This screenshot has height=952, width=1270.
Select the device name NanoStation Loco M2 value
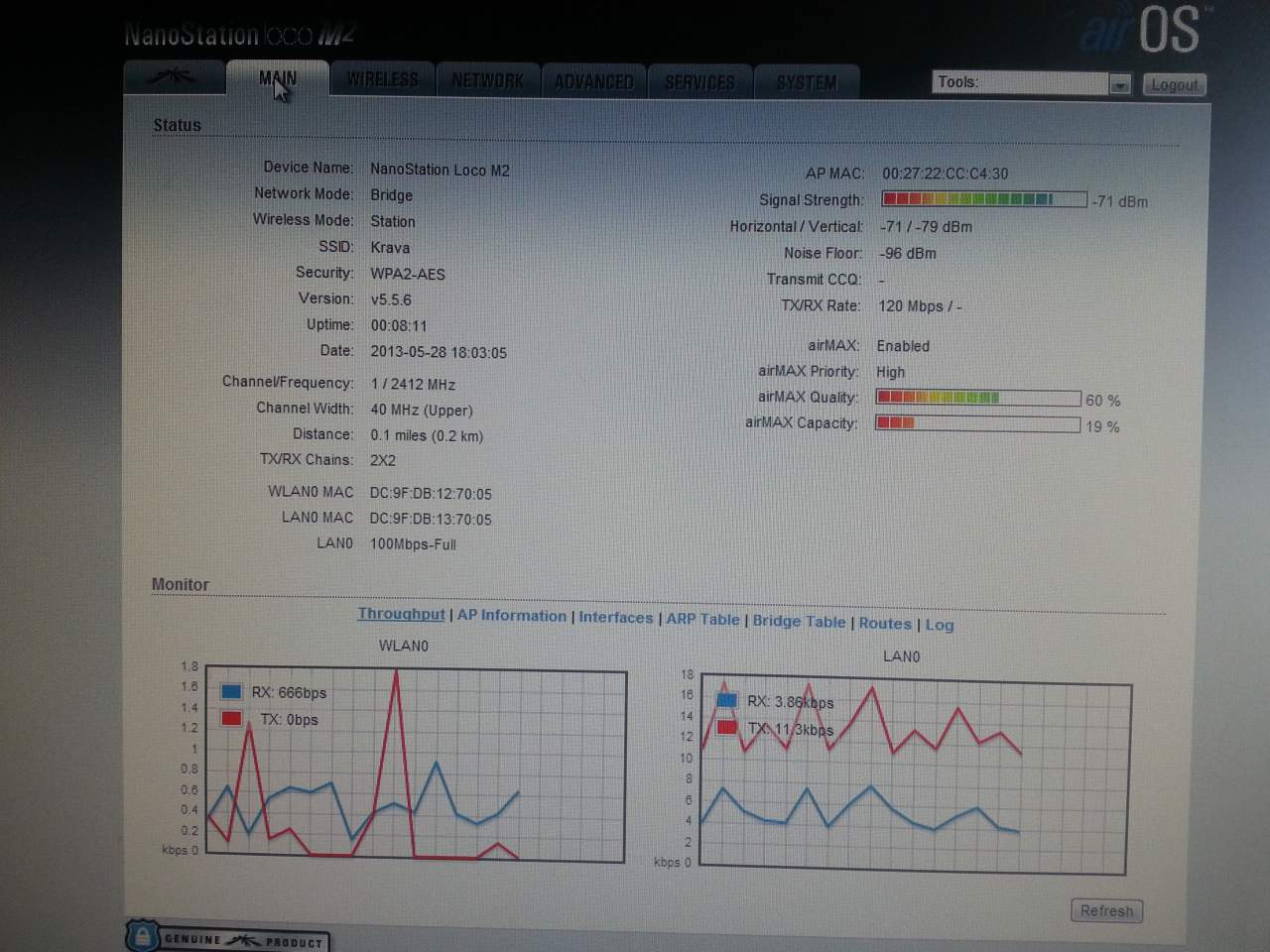(x=440, y=171)
